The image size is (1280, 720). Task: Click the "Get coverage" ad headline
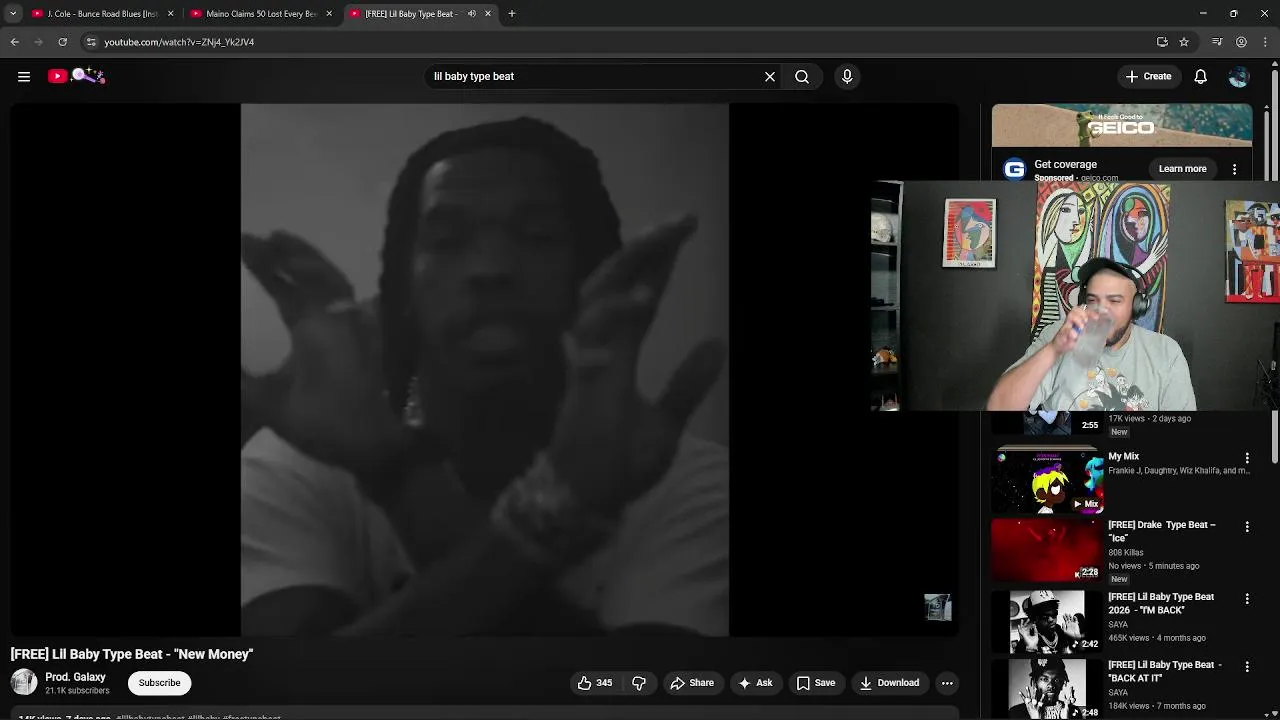pyautogui.click(x=1066, y=164)
